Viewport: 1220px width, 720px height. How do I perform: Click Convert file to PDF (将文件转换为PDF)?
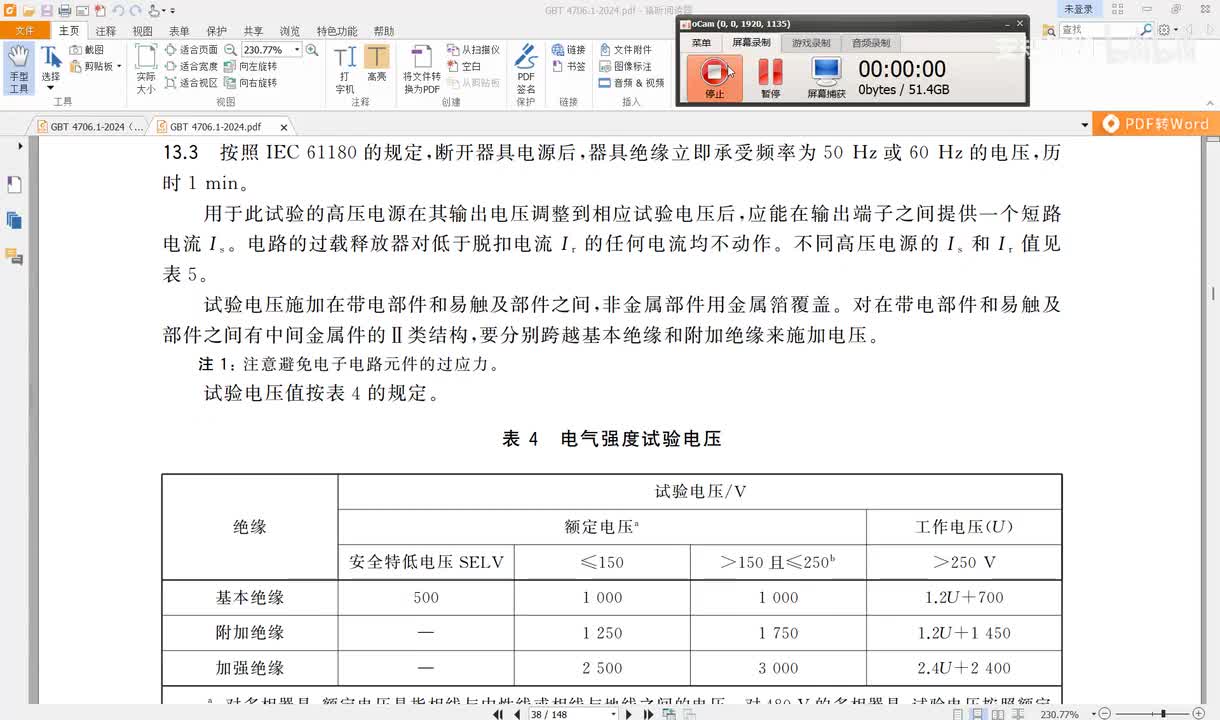(x=421, y=69)
